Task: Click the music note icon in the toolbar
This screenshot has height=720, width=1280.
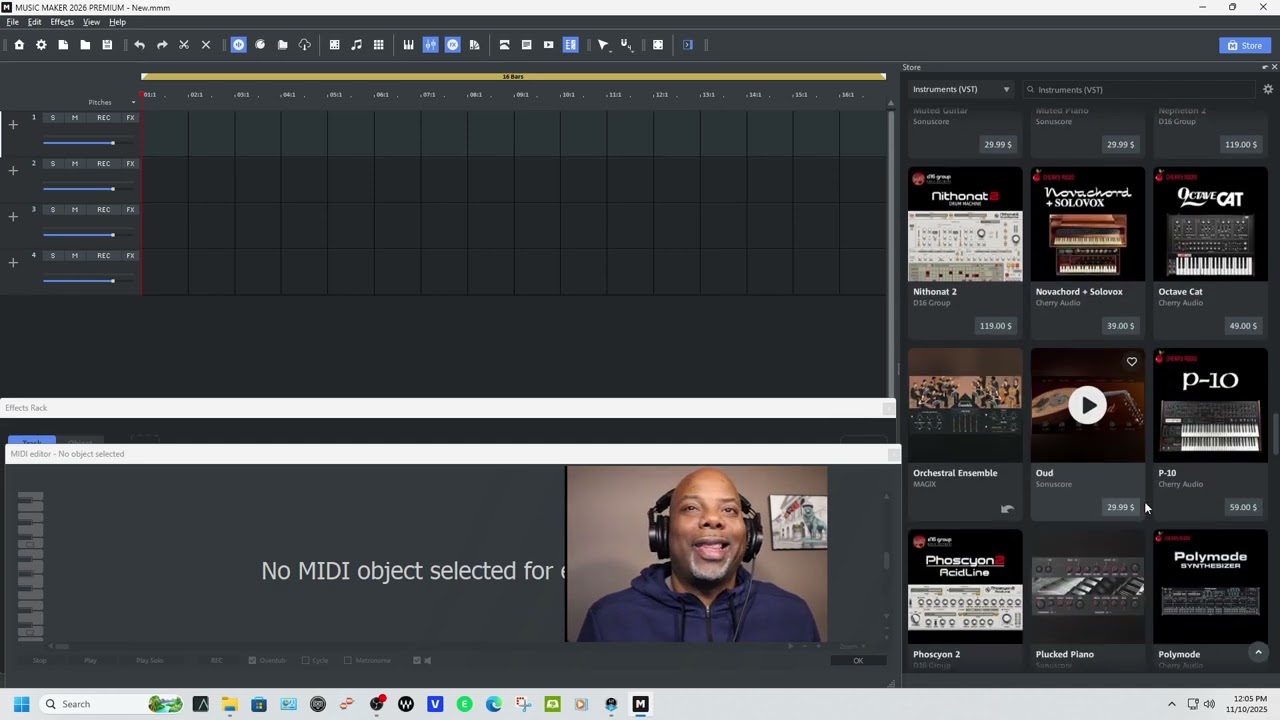Action: coord(356,45)
